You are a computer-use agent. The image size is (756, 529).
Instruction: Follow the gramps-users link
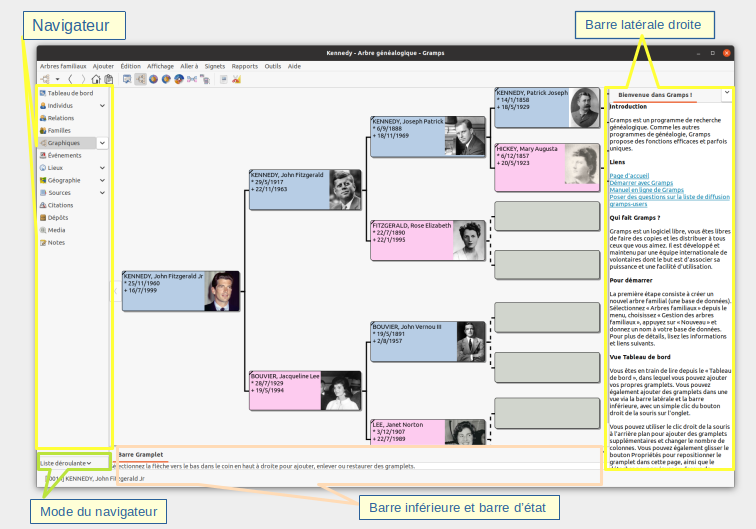(x=628, y=204)
